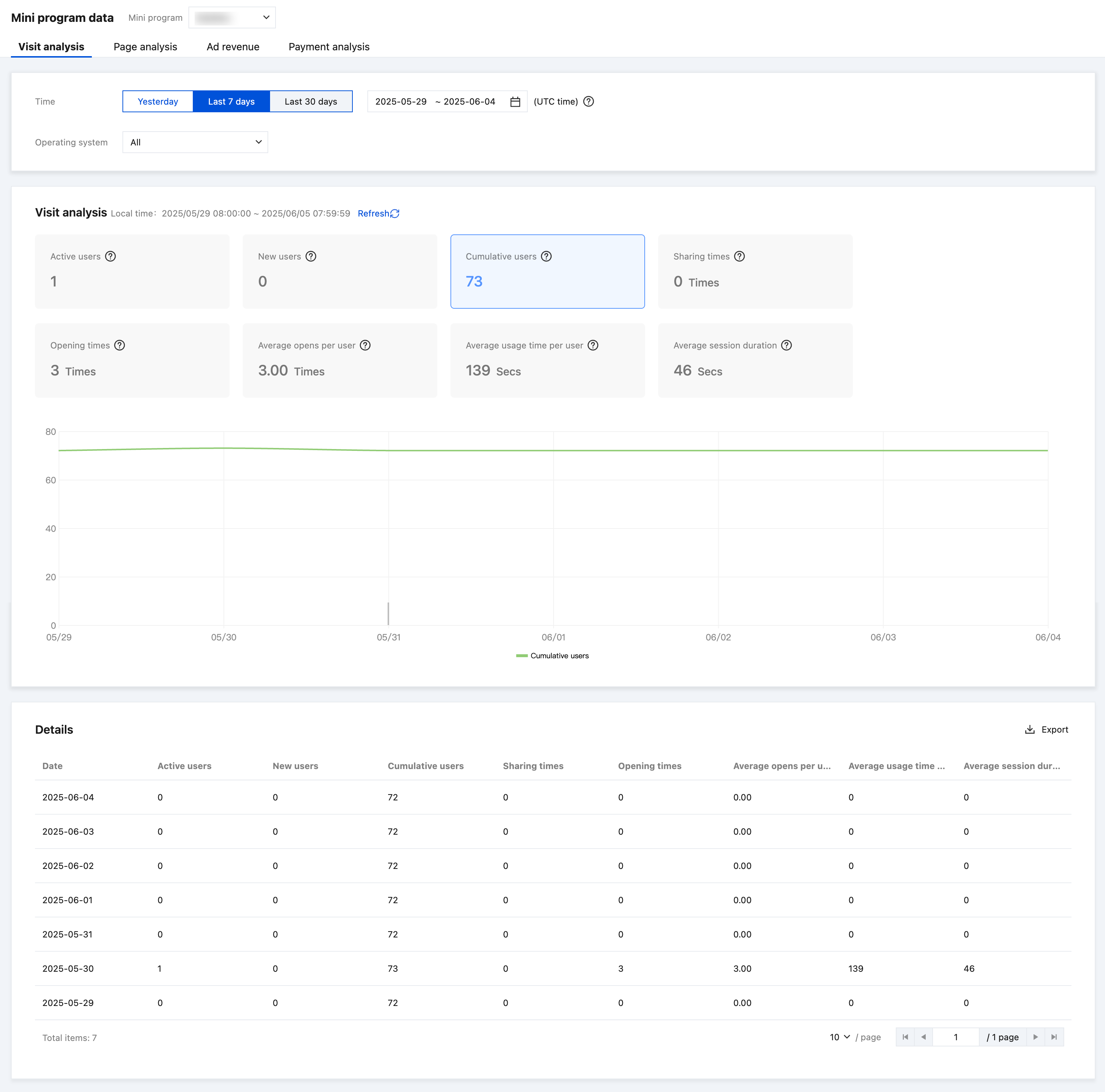Select the Last 30 days range
Viewport: 1105px width, 1092px height.
311,102
